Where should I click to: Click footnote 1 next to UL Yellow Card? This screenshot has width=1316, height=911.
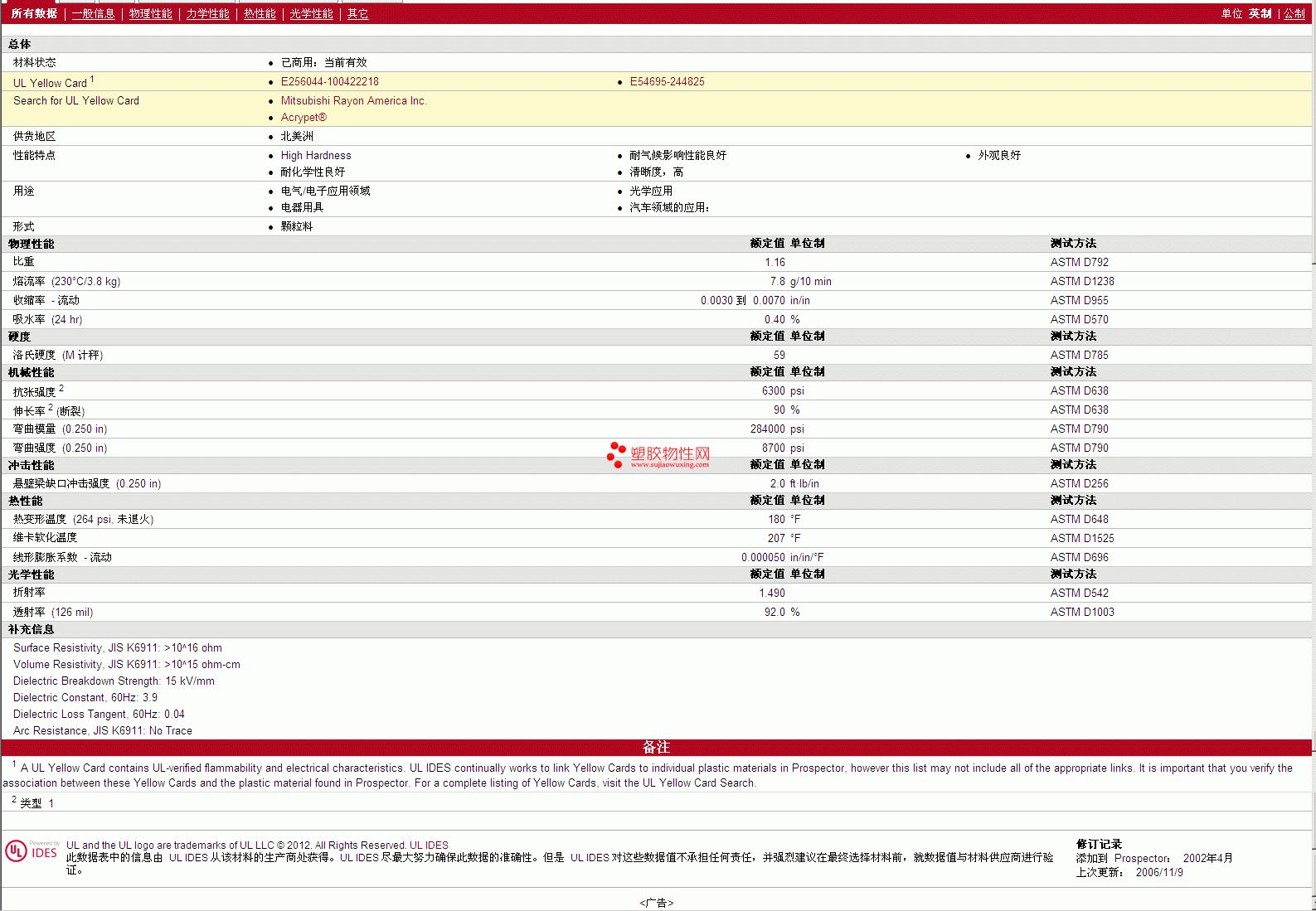(92, 80)
